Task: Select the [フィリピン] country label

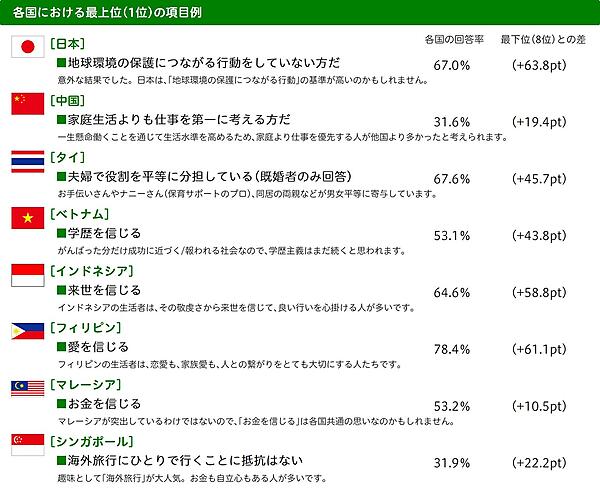Action: coord(83,328)
